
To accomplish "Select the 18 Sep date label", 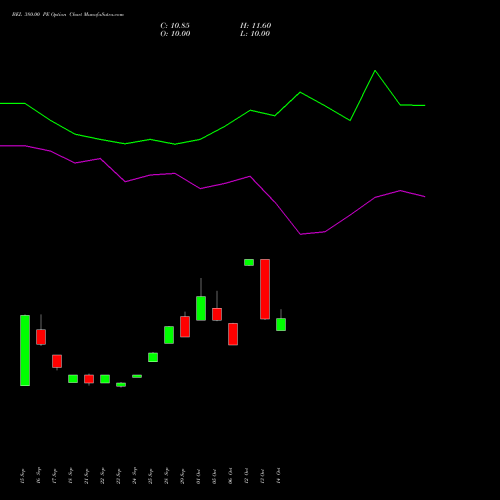I will (70, 476).
